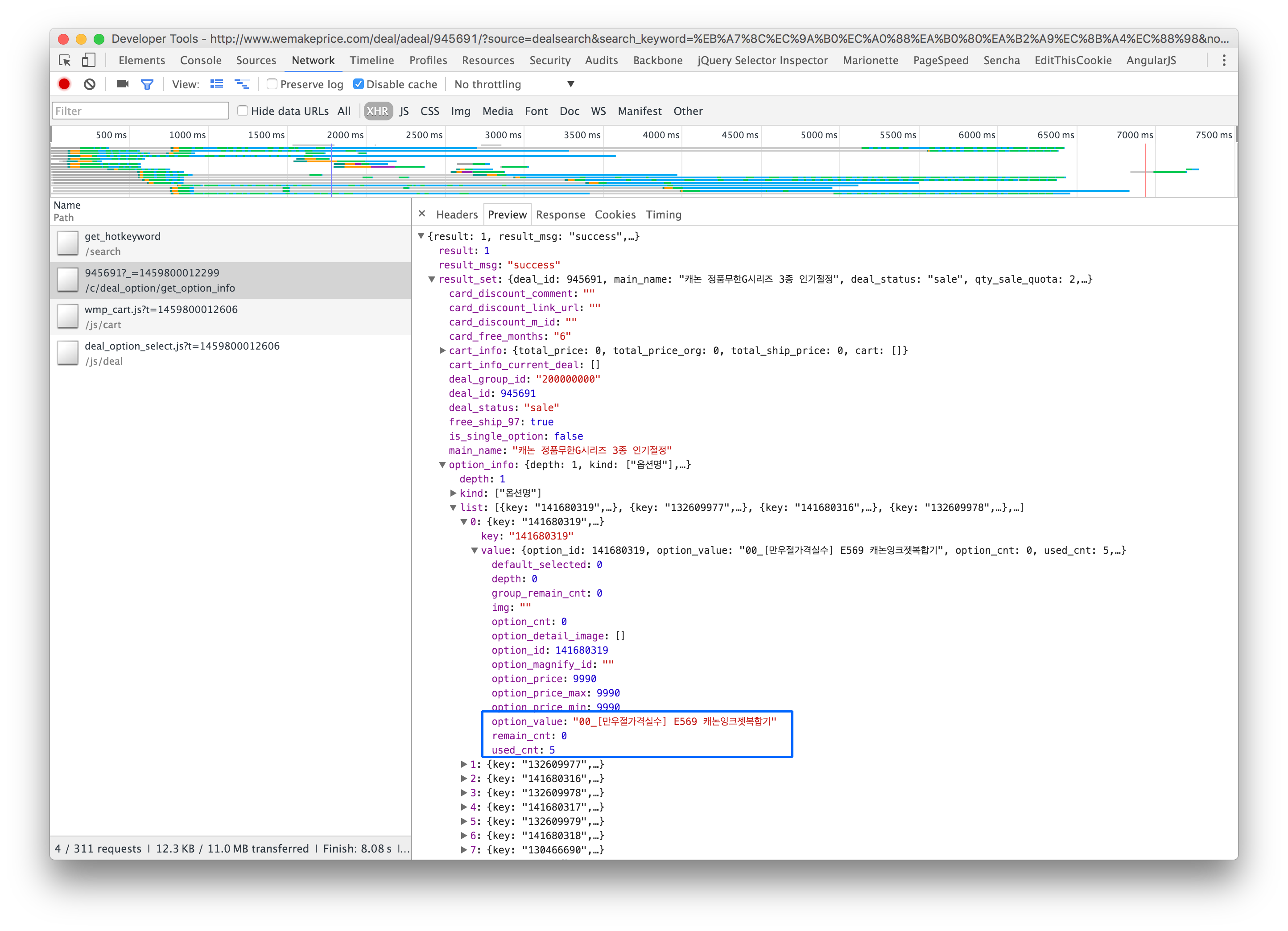Open DevTools three-dot customize menu

1224,60
